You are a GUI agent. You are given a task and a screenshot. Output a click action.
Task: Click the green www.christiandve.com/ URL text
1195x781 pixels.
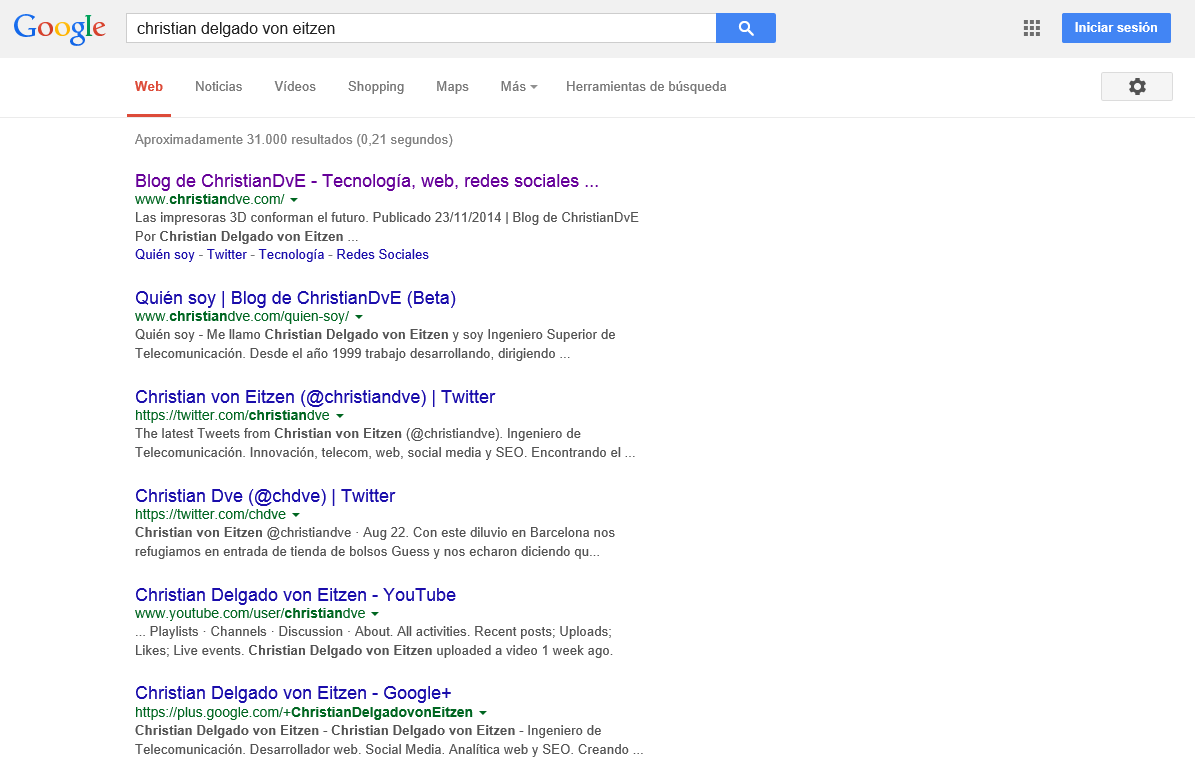click(x=210, y=200)
